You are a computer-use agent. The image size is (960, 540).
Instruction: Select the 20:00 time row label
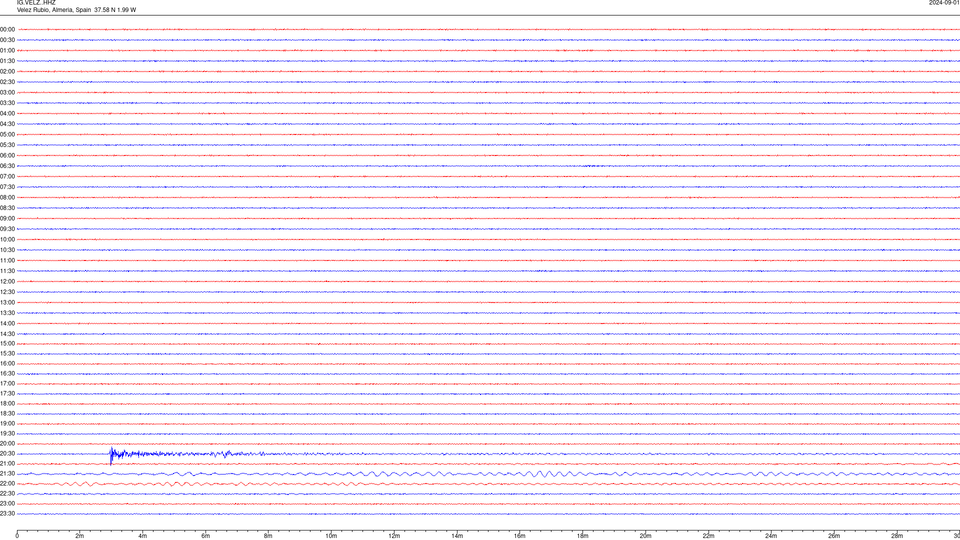point(7,444)
